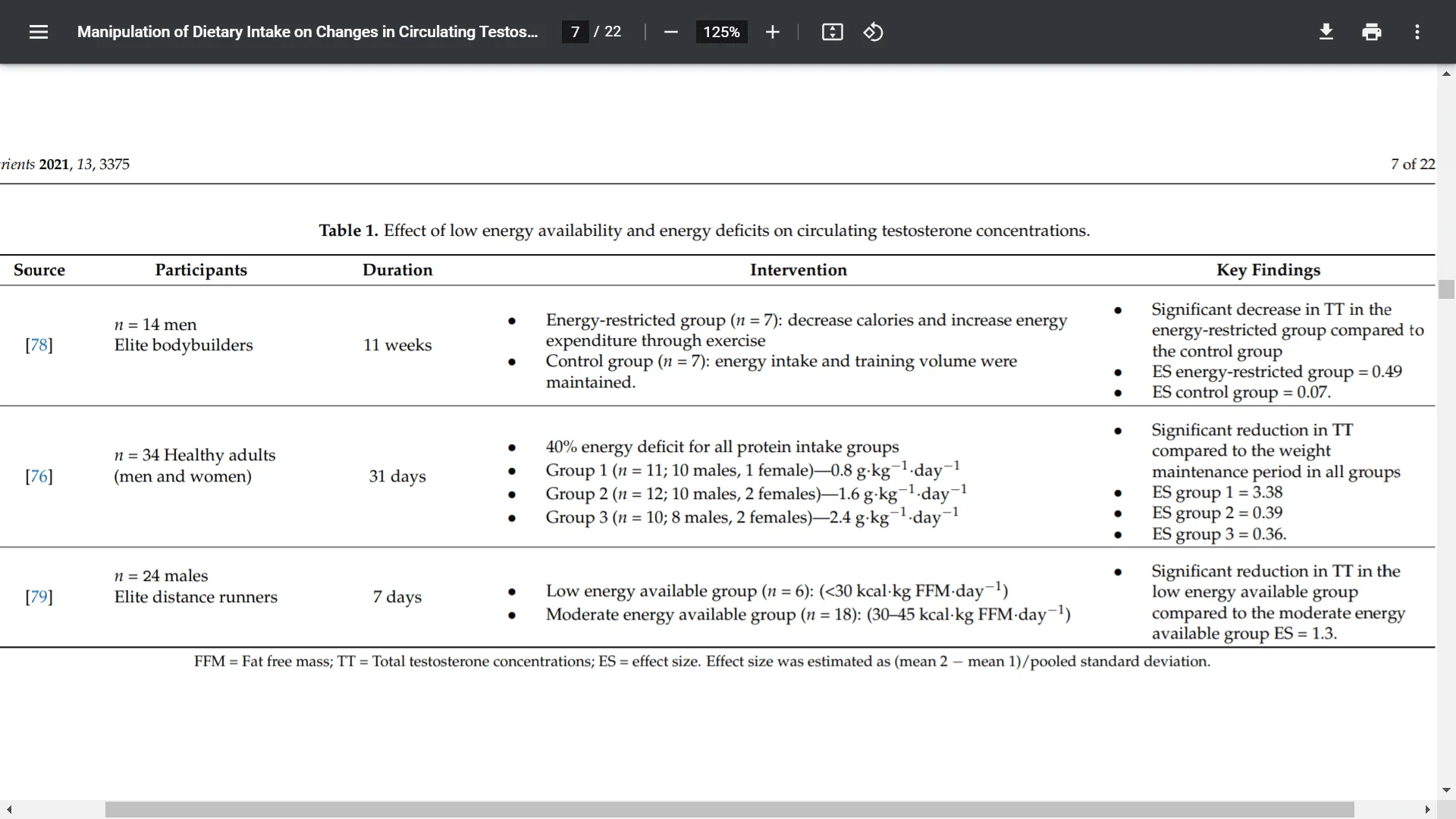Click the horizontal scrollbar thumb
This screenshot has width=1456, height=819.
[x=730, y=810]
